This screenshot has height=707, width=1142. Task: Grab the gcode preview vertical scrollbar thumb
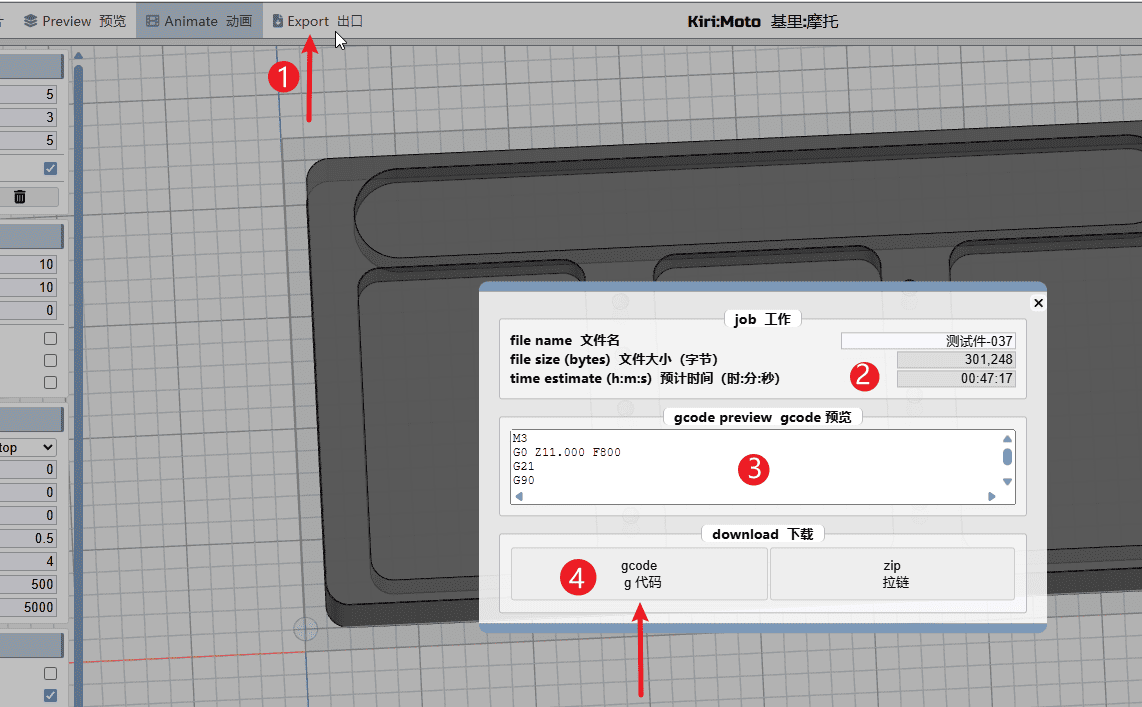(x=1007, y=457)
